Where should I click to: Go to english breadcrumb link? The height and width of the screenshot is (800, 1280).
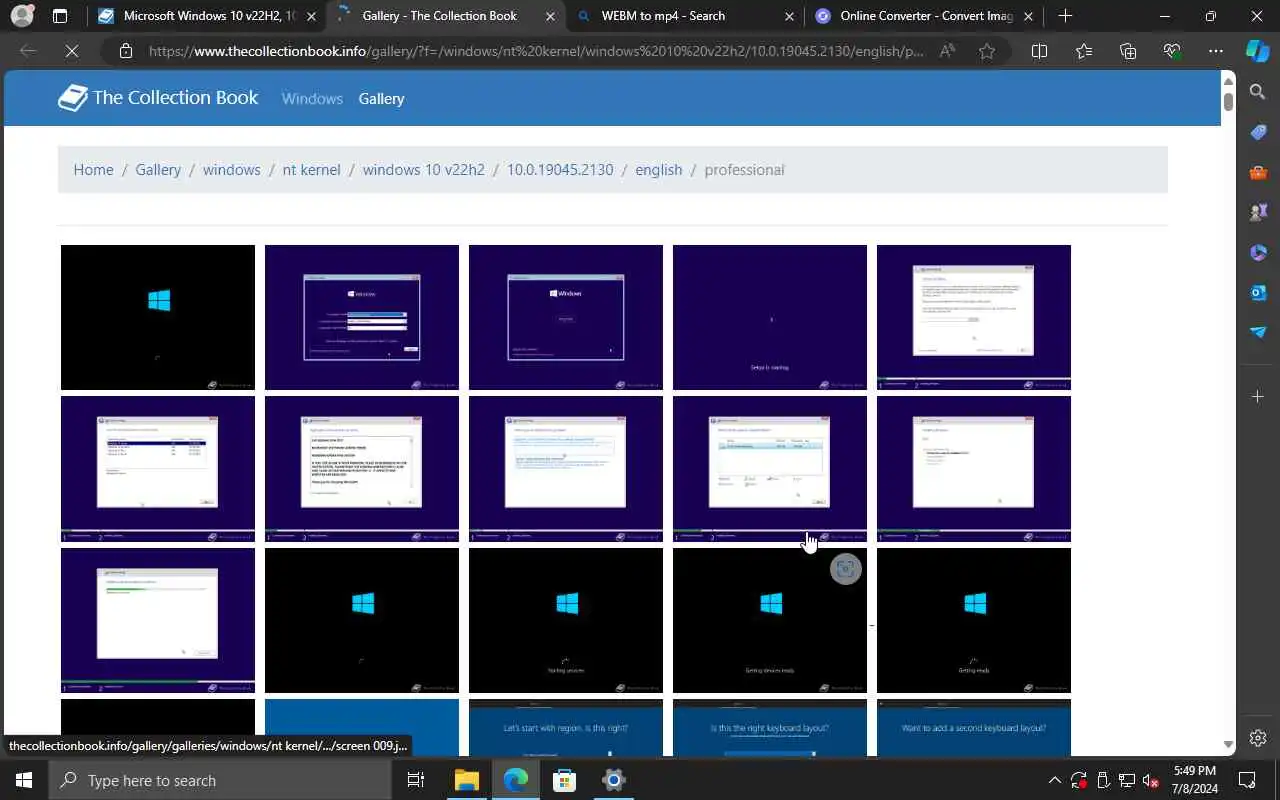tap(658, 170)
